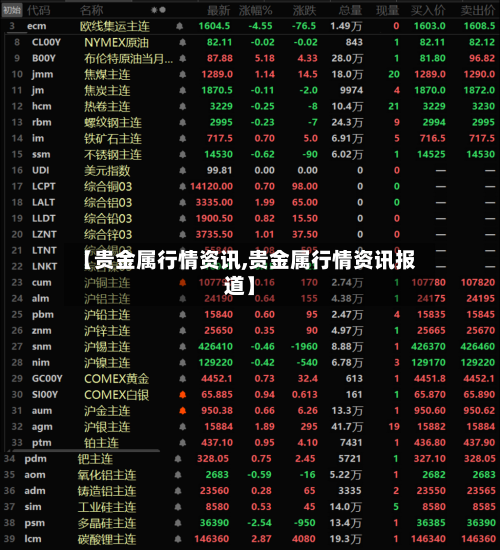
Task: Select the ecm code cell
Action: click(x=36, y=26)
